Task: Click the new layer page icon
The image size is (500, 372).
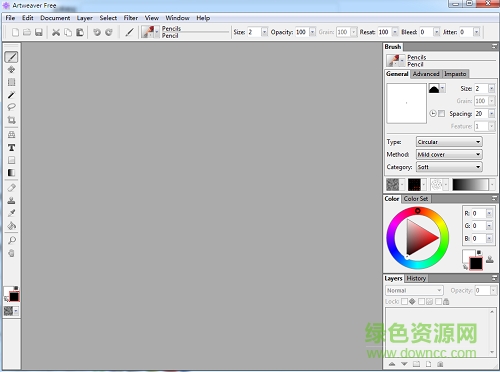Action: (x=428, y=364)
